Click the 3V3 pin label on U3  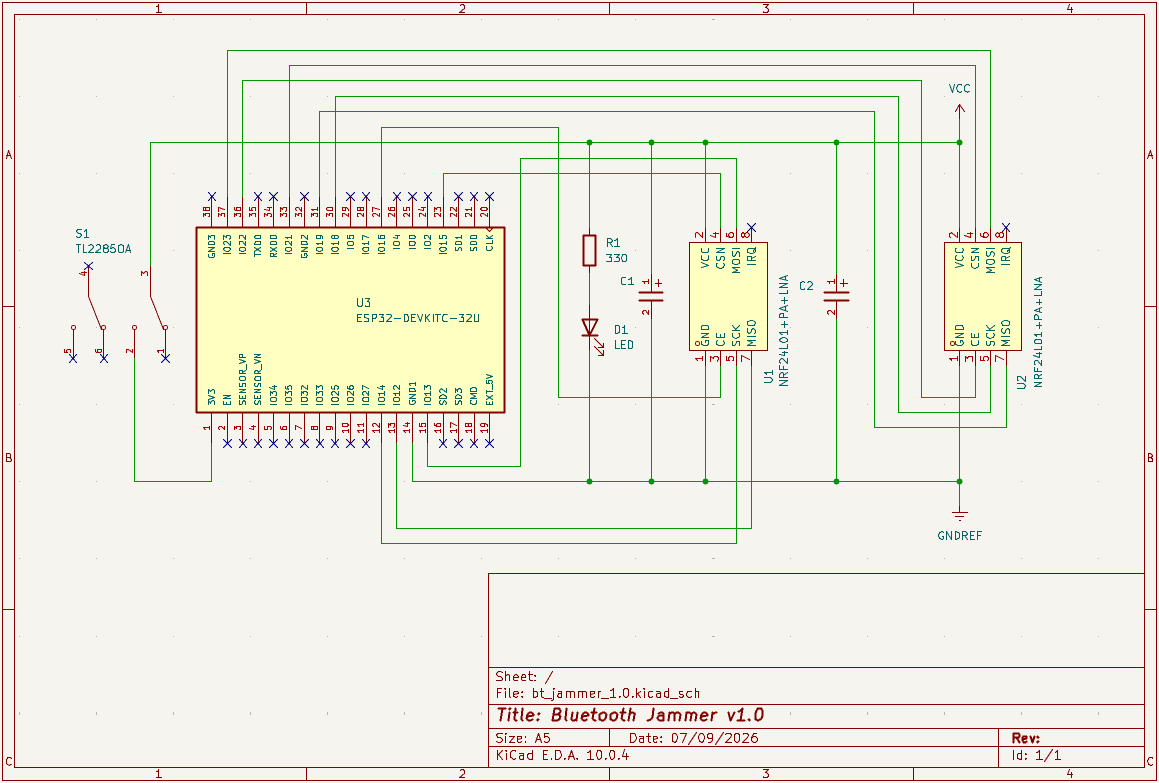tap(212, 396)
